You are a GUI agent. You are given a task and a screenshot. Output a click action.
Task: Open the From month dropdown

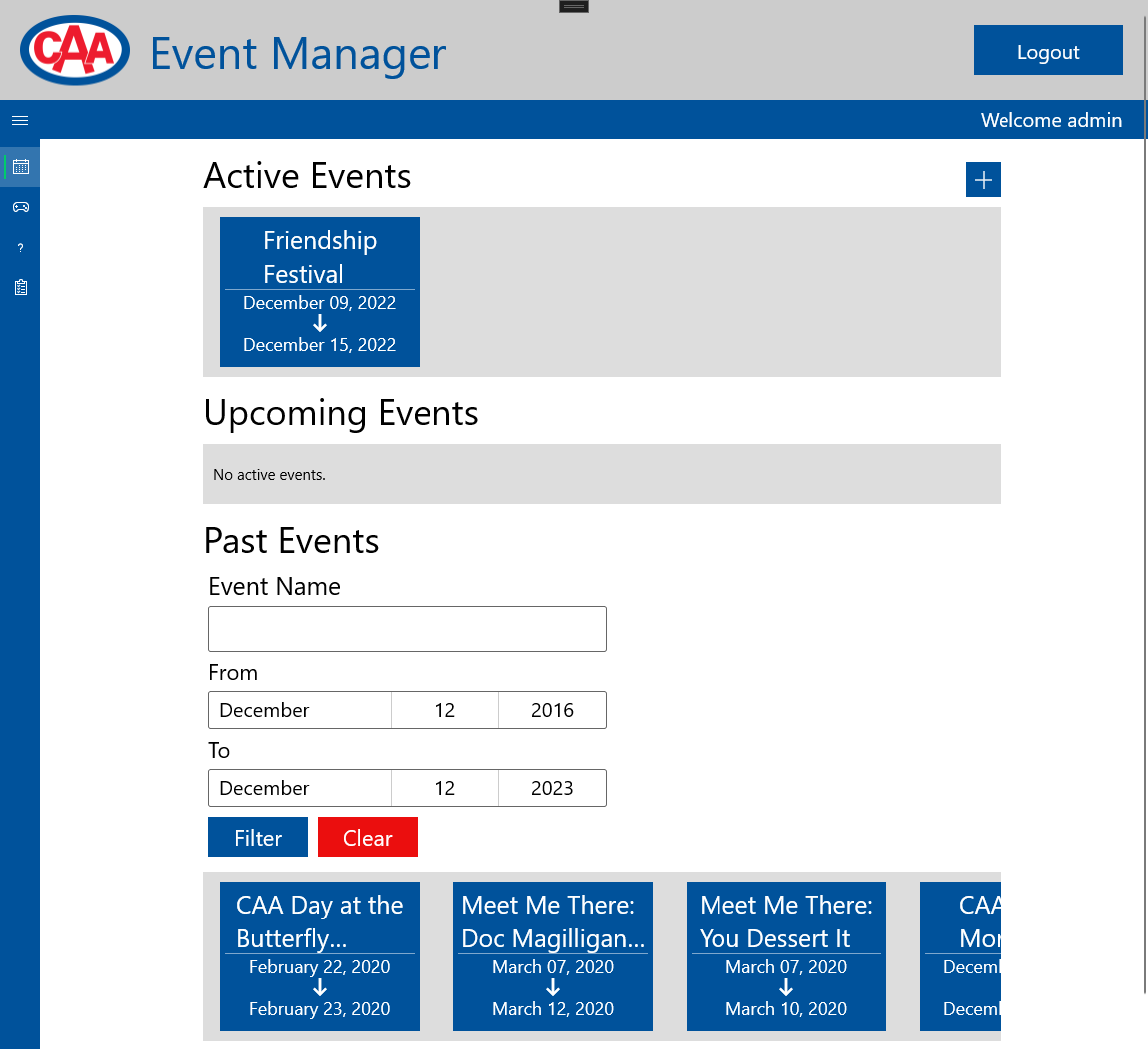click(x=299, y=710)
